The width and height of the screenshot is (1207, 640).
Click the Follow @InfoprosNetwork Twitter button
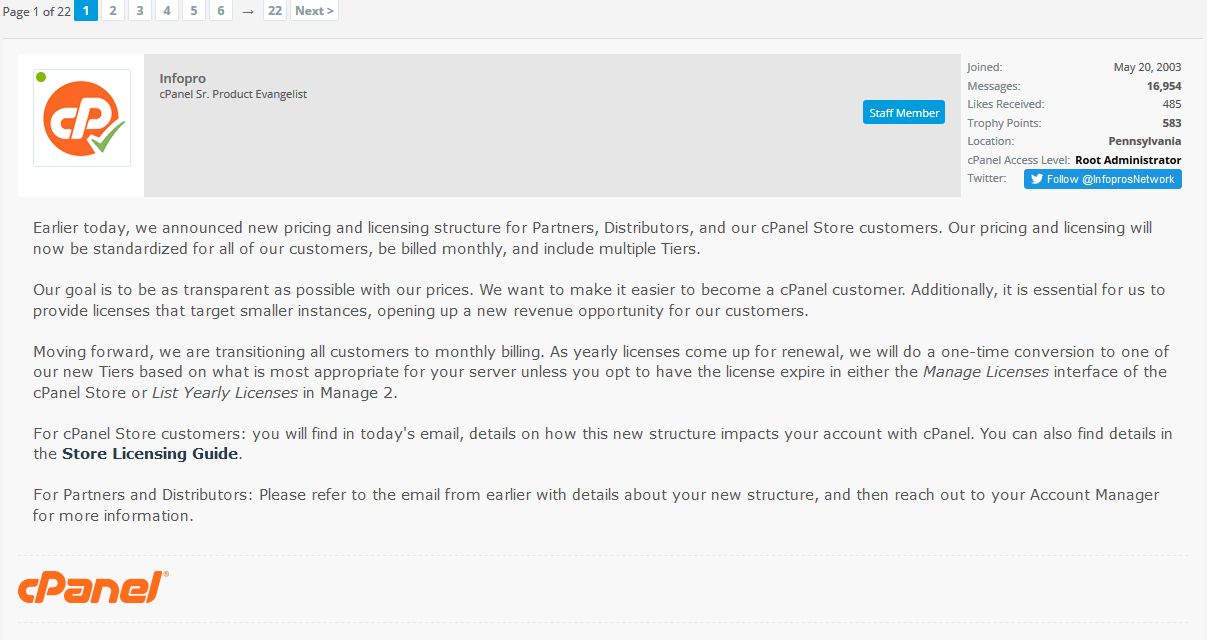click(x=1102, y=179)
